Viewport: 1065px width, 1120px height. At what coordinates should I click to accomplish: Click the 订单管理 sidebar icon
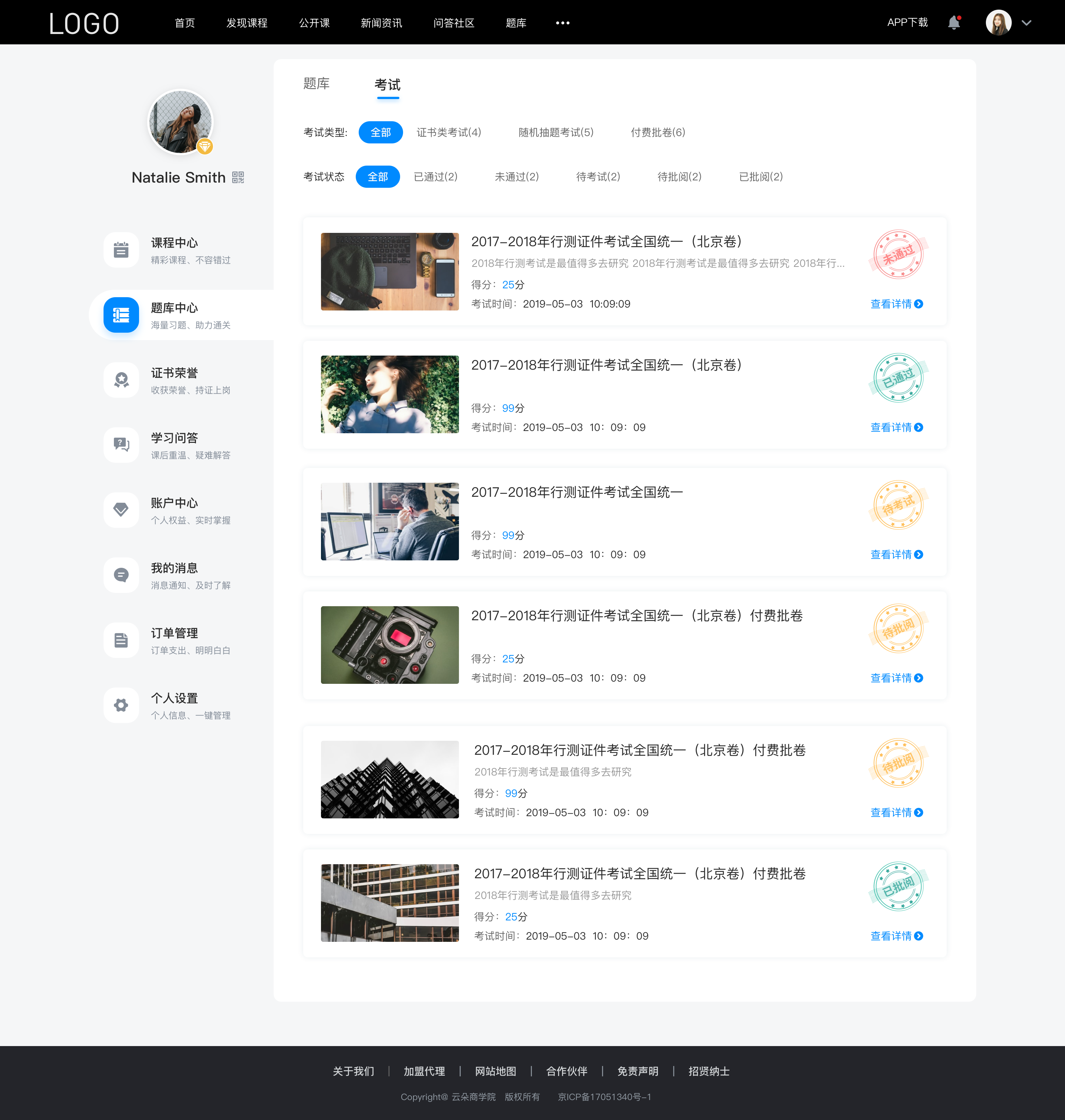click(x=120, y=641)
